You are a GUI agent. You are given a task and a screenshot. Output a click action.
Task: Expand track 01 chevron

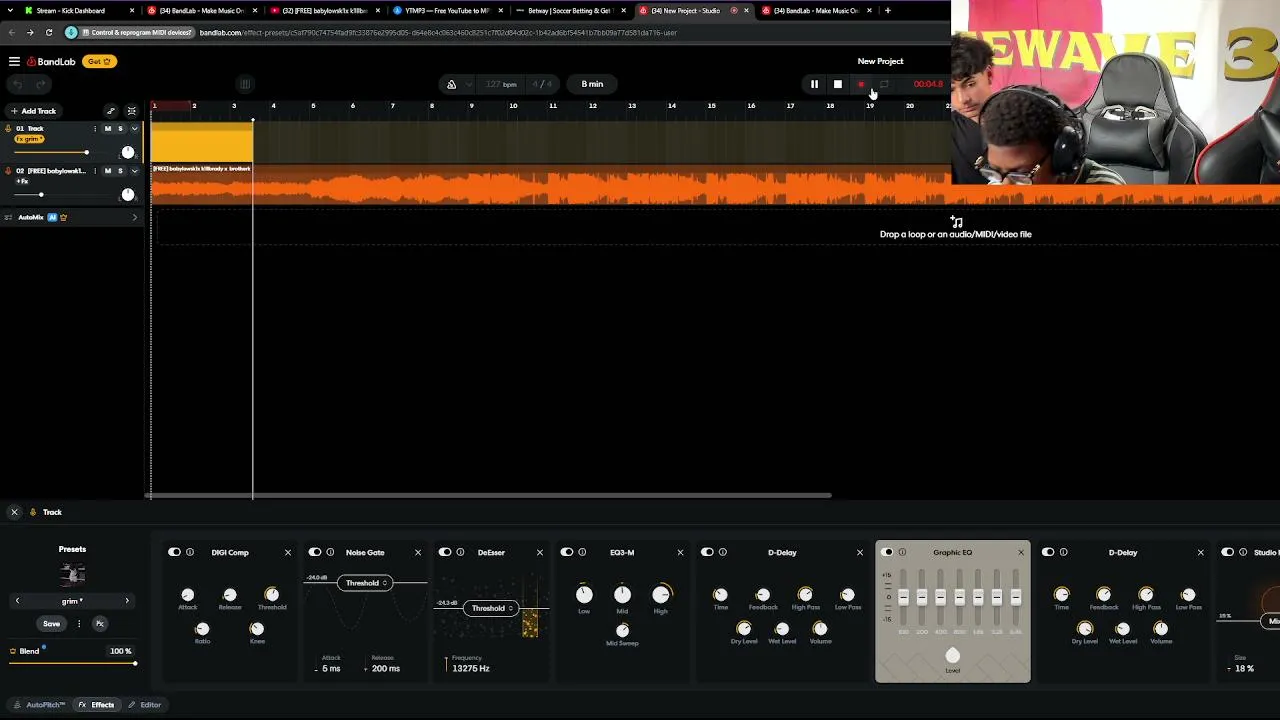tap(134, 129)
